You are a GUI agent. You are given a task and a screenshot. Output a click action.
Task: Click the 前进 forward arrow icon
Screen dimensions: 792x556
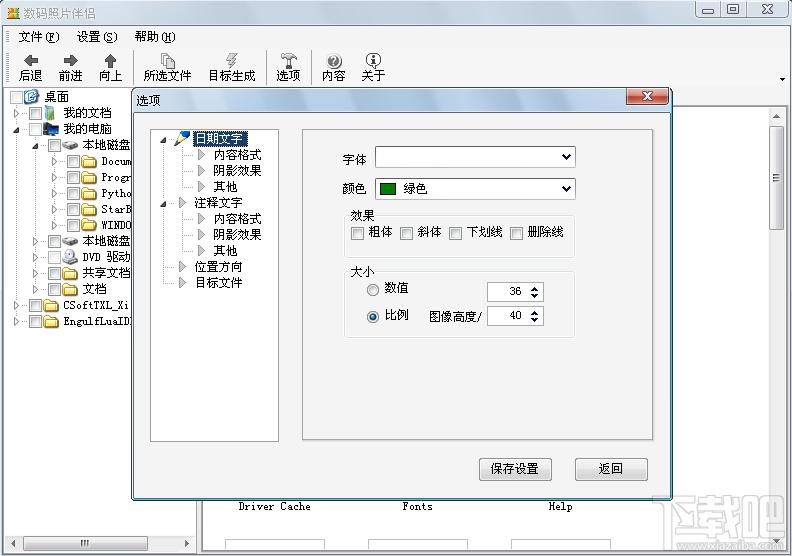tap(70, 61)
